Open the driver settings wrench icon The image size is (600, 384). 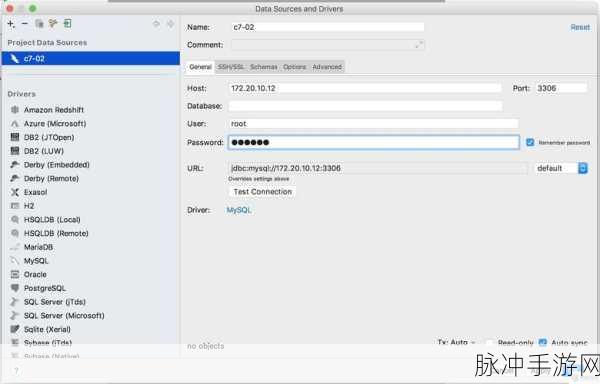coord(53,24)
